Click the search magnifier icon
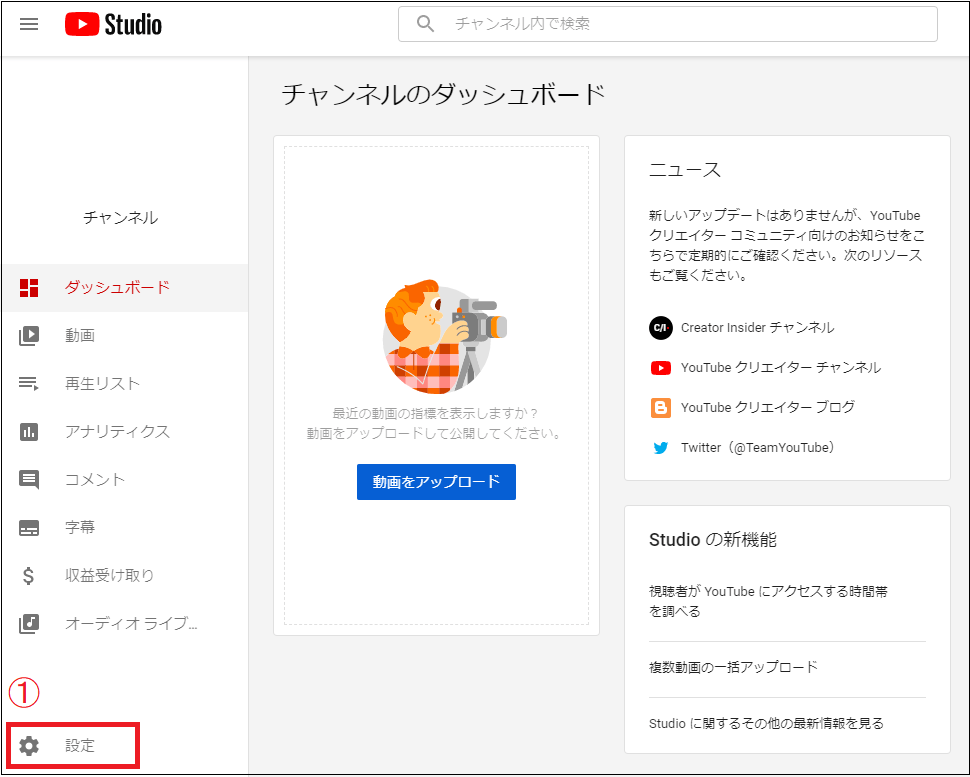Image resolution: width=970 pixels, height=777 pixels. point(425,24)
